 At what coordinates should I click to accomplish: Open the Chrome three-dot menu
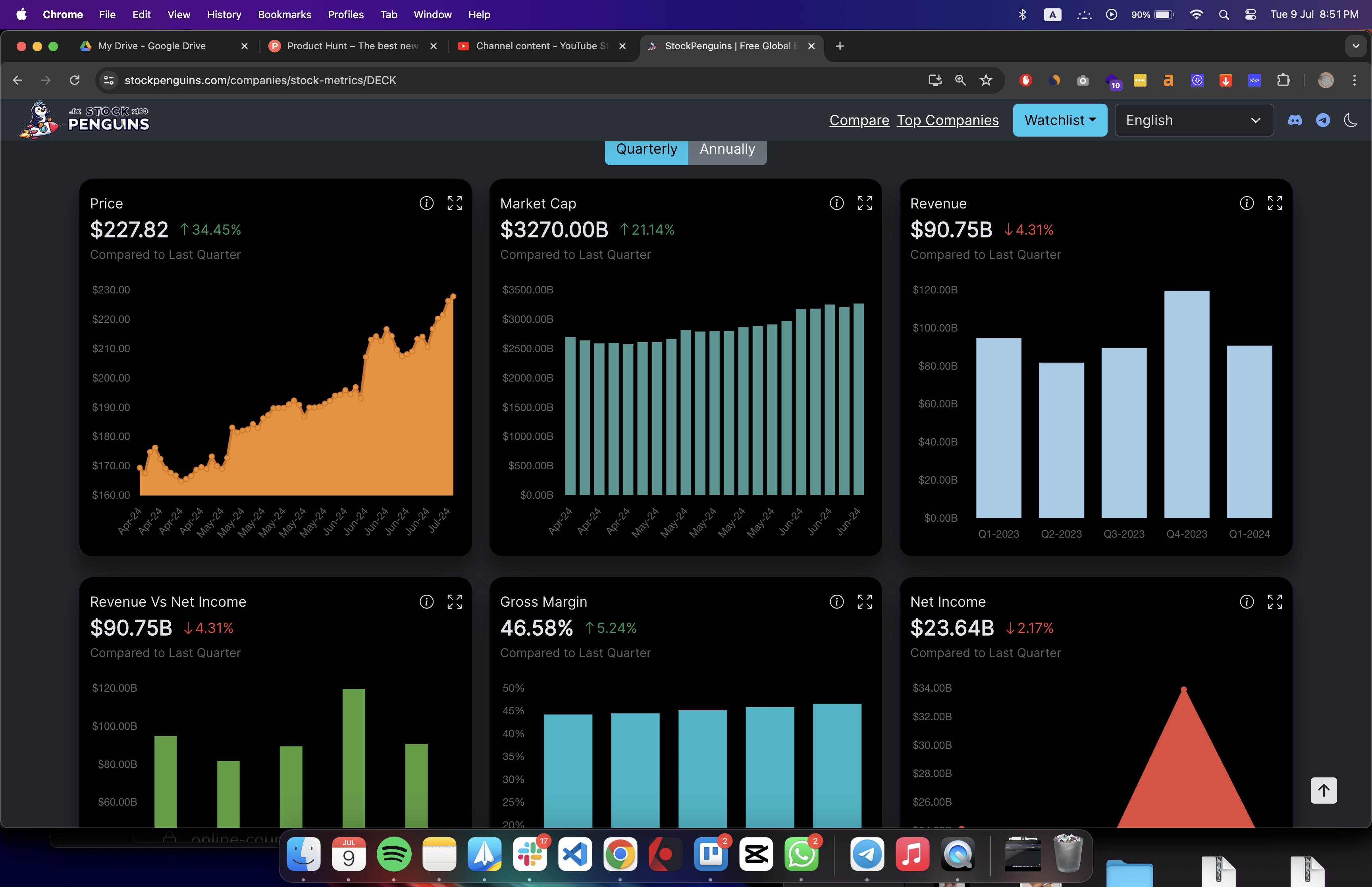pos(1354,80)
